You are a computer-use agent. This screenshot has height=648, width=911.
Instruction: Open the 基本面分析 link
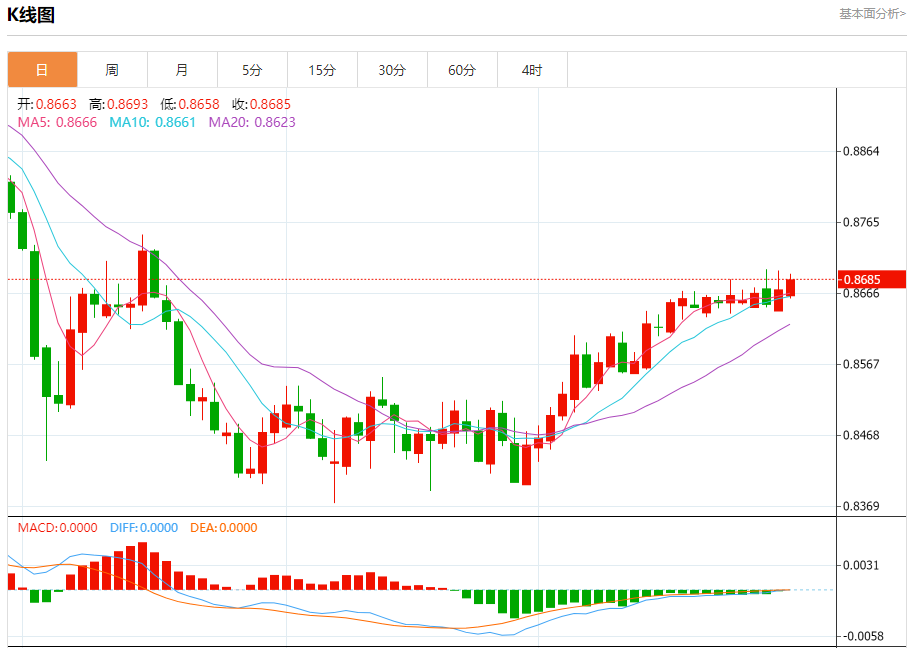pyautogui.click(x=872, y=13)
